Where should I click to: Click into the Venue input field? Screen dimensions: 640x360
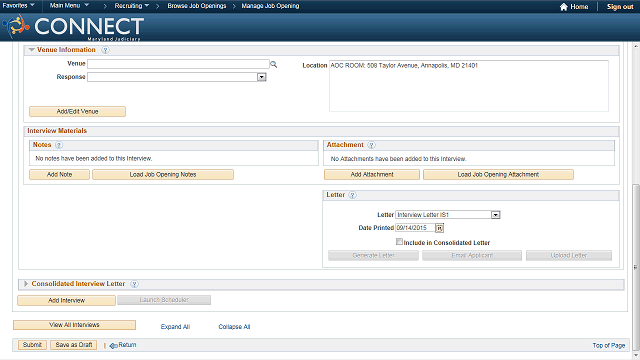178,64
